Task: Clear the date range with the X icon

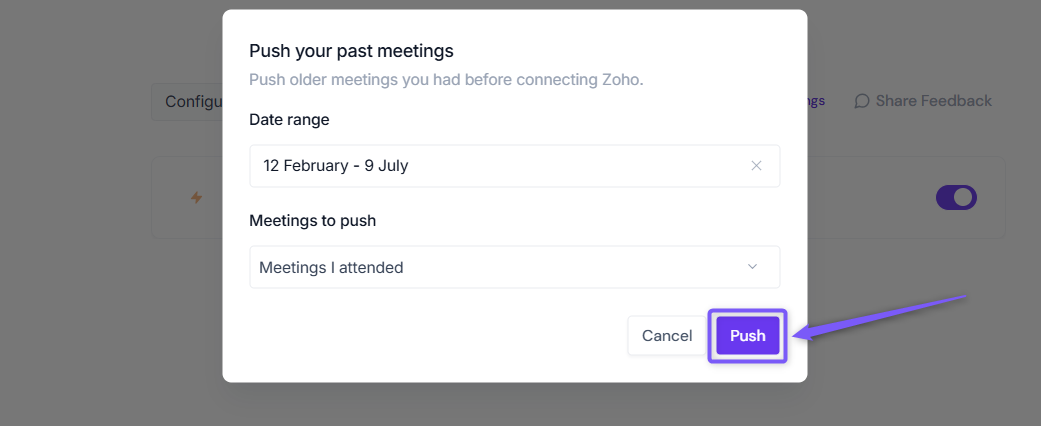Action: 756,166
